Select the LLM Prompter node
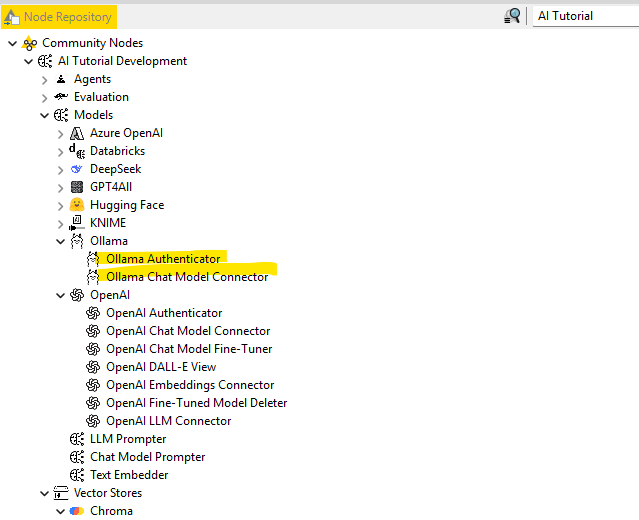Image resolution: width=639 pixels, height=520 pixels. 128,439
